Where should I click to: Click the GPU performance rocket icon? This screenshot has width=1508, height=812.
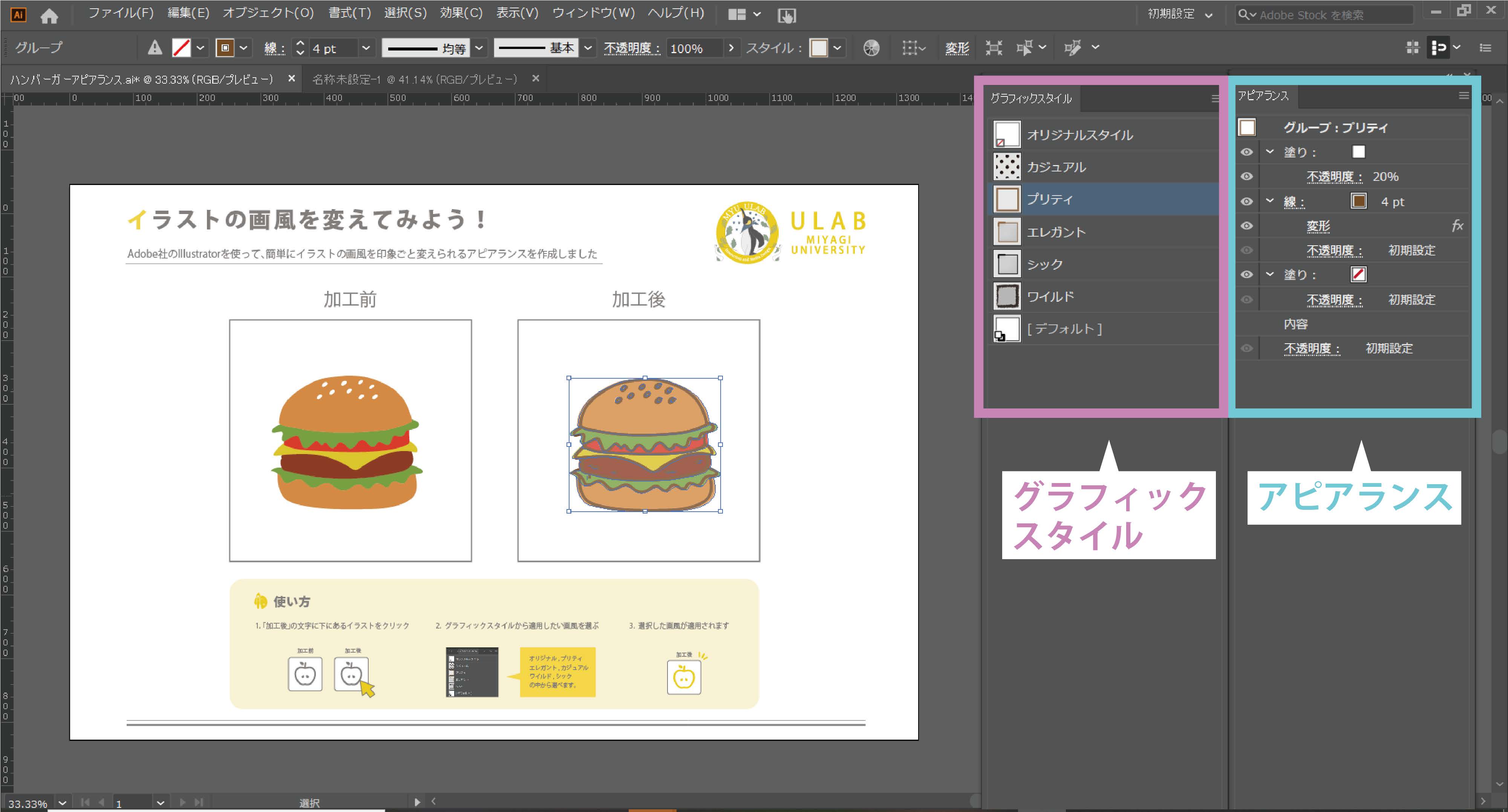point(786,16)
